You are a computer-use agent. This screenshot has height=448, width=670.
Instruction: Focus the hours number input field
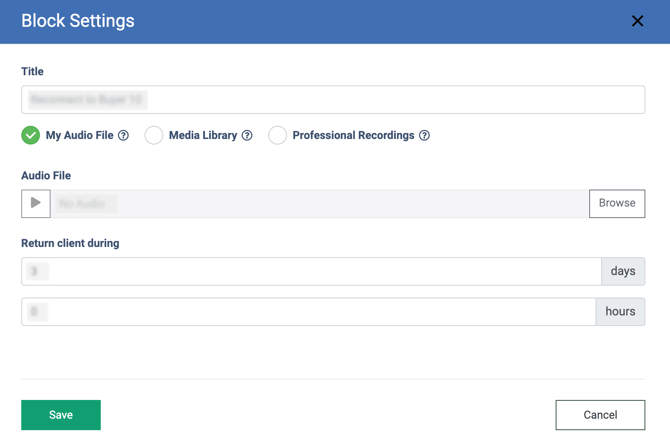click(308, 311)
